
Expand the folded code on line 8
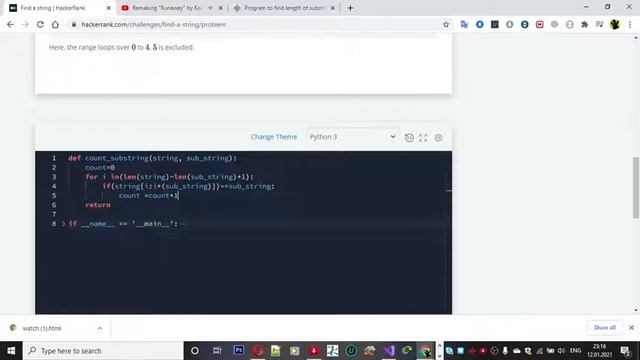(x=64, y=224)
